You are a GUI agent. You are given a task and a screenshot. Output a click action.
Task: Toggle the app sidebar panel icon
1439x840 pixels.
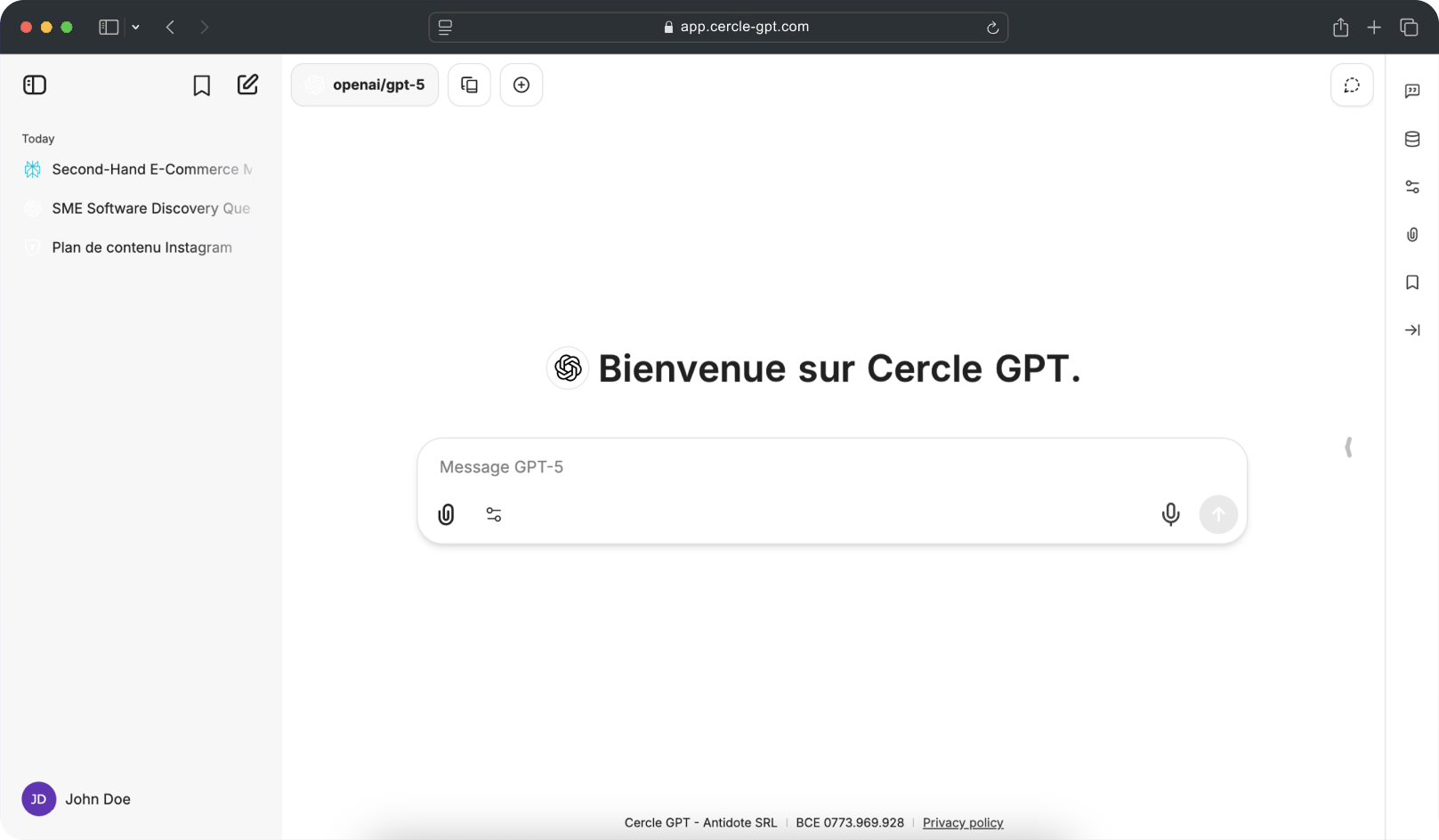[x=35, y=85]
